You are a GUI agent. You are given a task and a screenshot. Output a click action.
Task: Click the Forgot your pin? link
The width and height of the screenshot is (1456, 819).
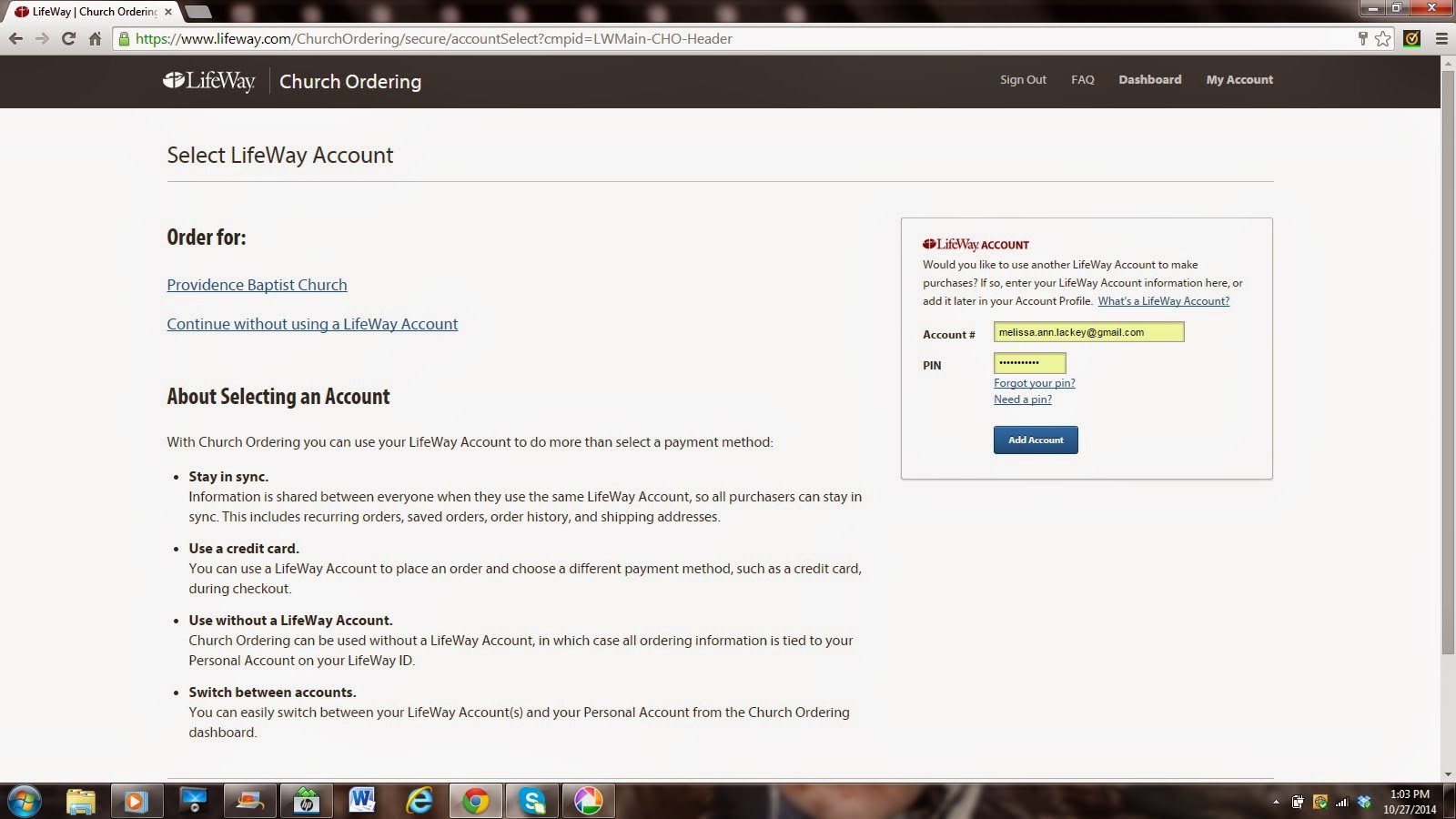1035,383
